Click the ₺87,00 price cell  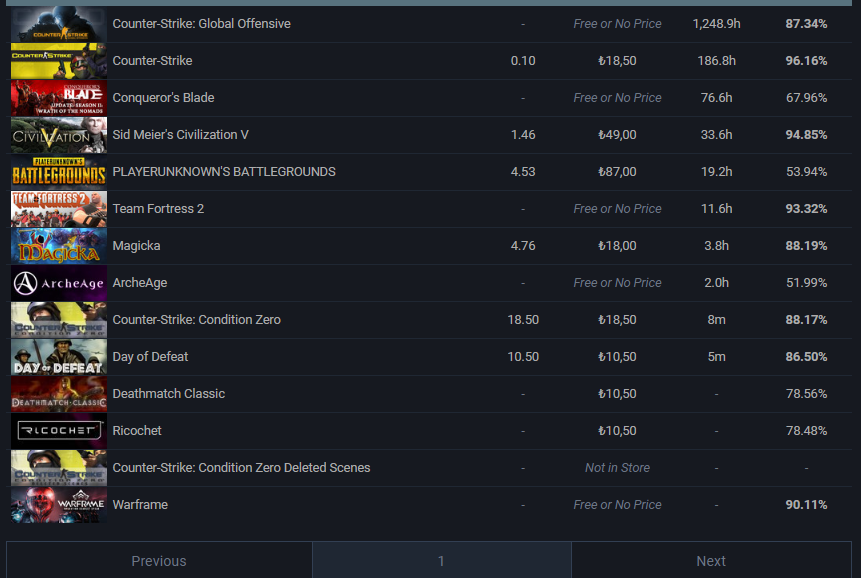pyautogui.click(x=617, y=172)
